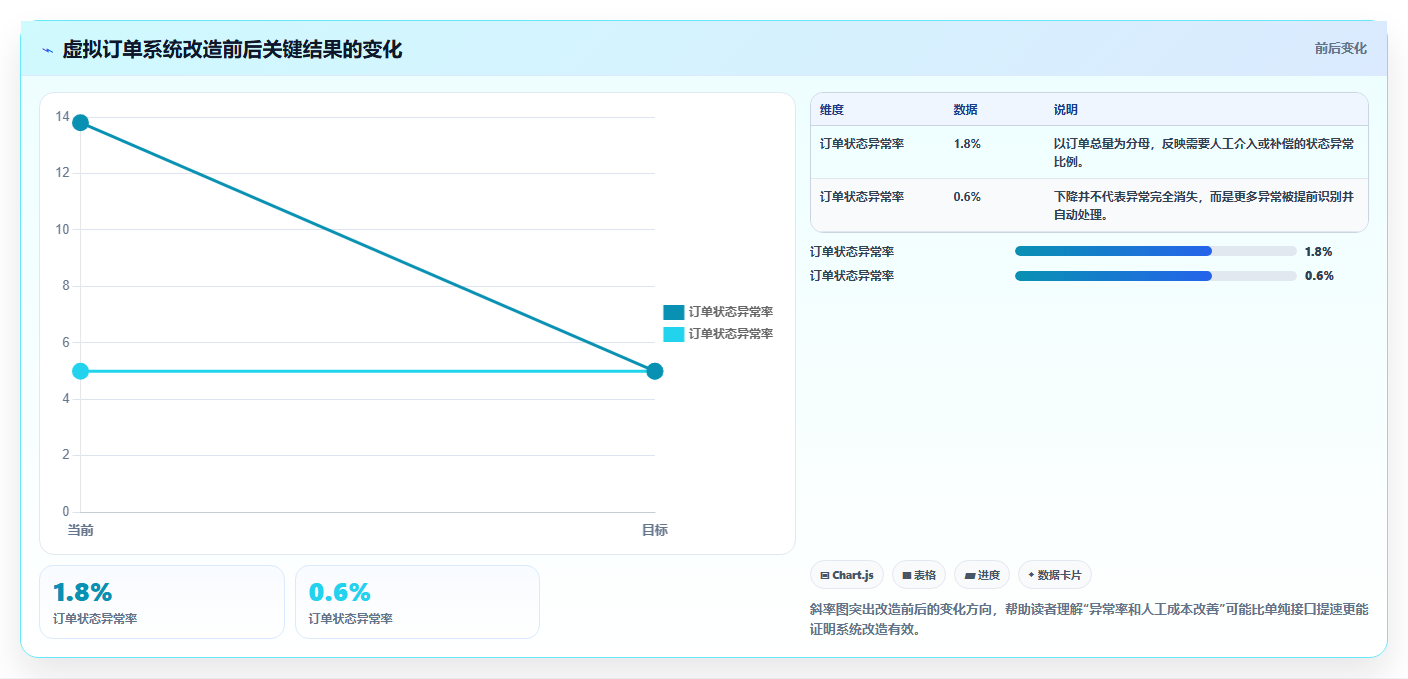Click the 0.6% cell in the table
Viewport: 1408px width, 679px height.
click(967, 197)
